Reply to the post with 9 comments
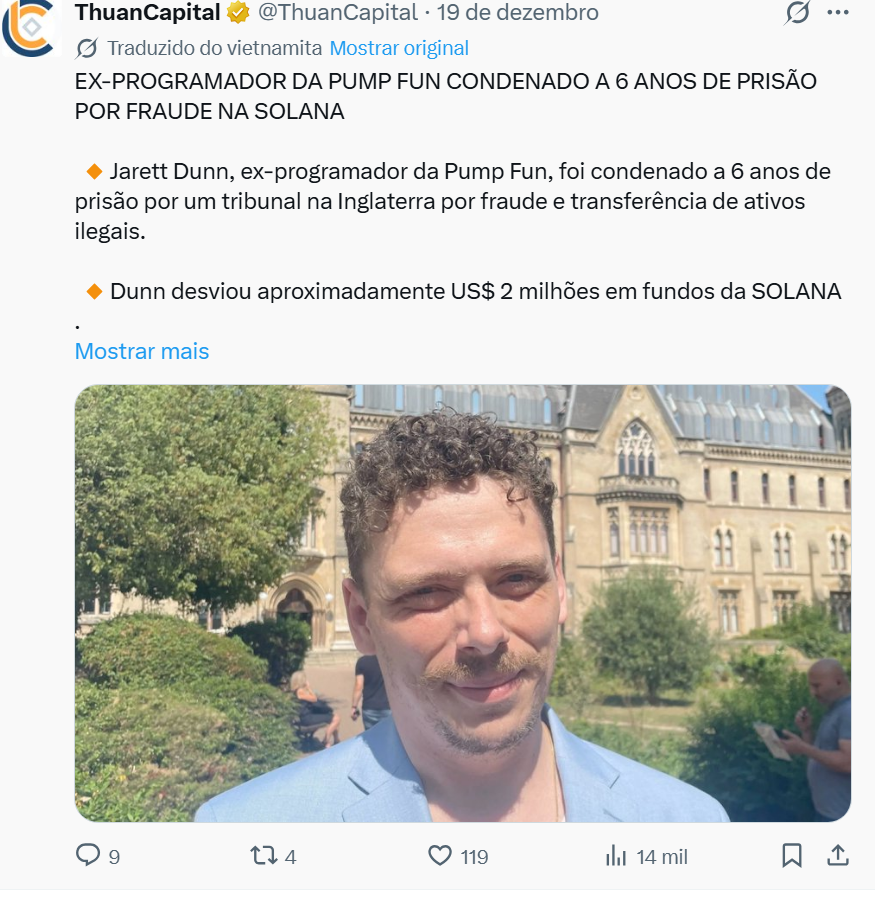This screenshot has width=875, height=900. point(98,856)
